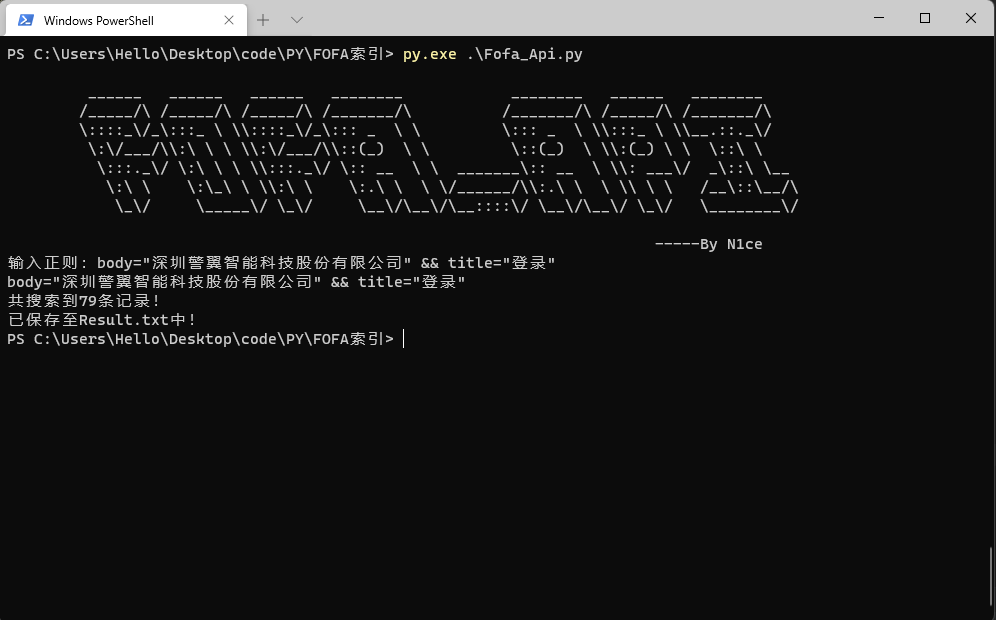Expand the new-tab profile dropdown
The image size is (996, 620).
297,20
